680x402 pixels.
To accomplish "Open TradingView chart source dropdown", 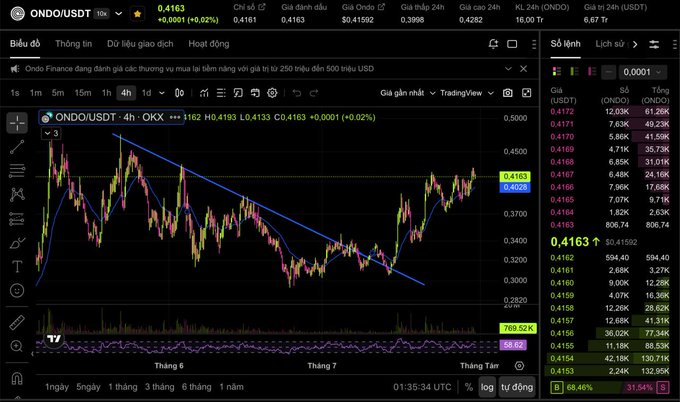I will coord(467,93).
